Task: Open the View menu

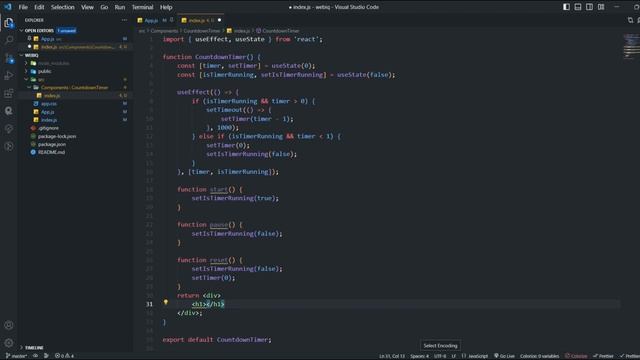Action: (x=87, y=7)
